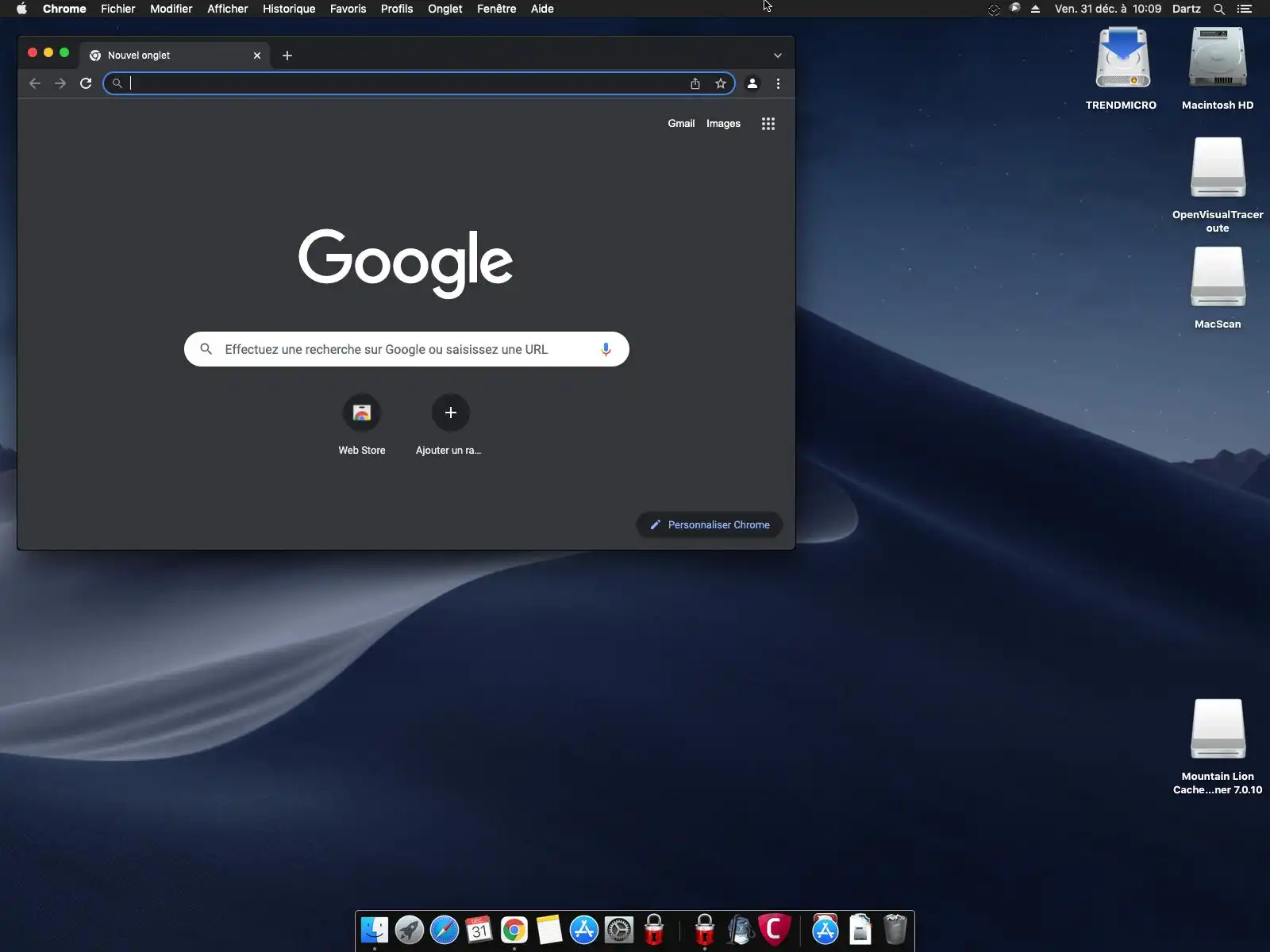Click the date and time in menu bar
This screenshot has width=1270, height=952.
pos(1108,9)
